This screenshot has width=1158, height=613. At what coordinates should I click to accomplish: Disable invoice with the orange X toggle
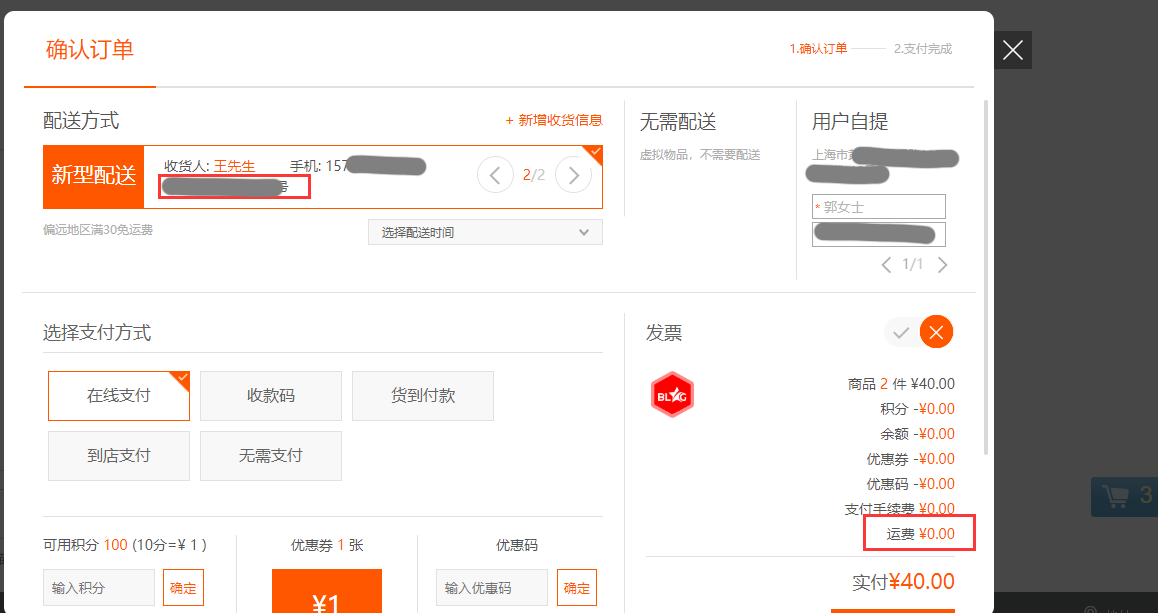(x=937, y=332)
